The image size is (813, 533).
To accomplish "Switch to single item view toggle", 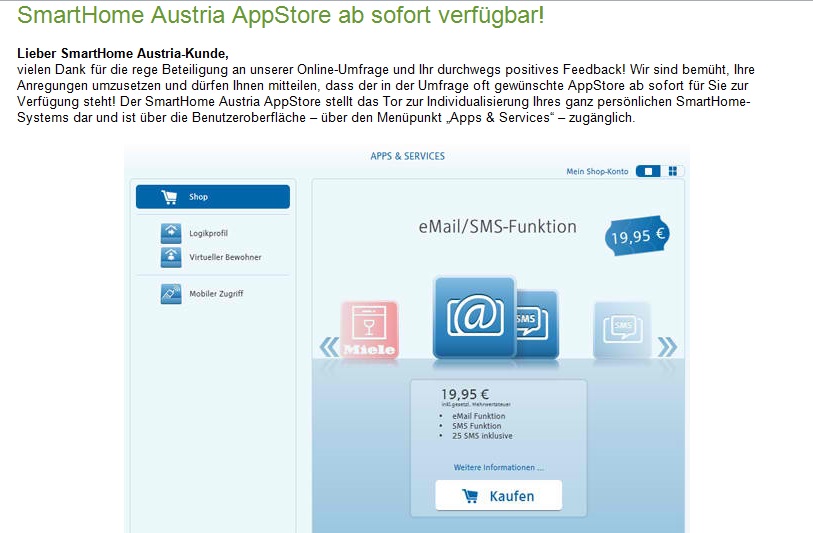I will click(648, 171).
